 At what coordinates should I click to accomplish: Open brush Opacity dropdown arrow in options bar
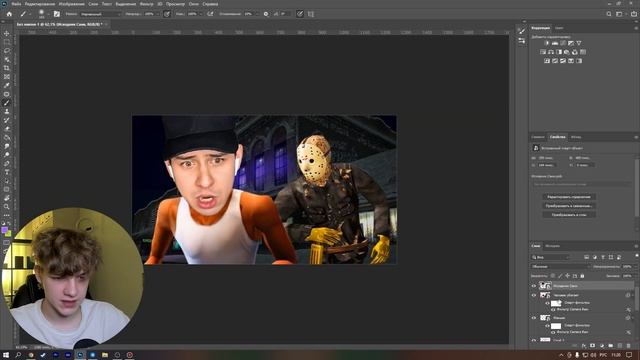158,14
